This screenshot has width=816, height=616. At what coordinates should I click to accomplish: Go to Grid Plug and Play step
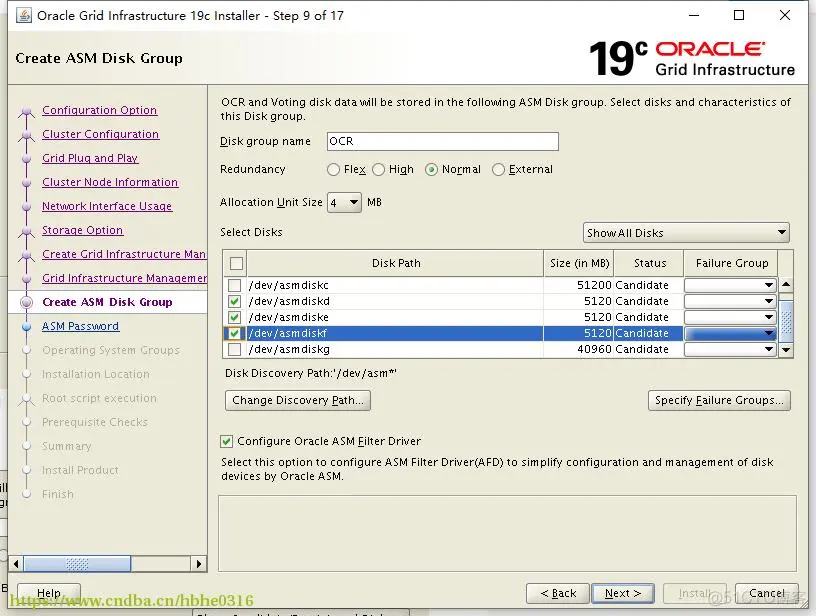pyautogui.click(x=90, y=158)
